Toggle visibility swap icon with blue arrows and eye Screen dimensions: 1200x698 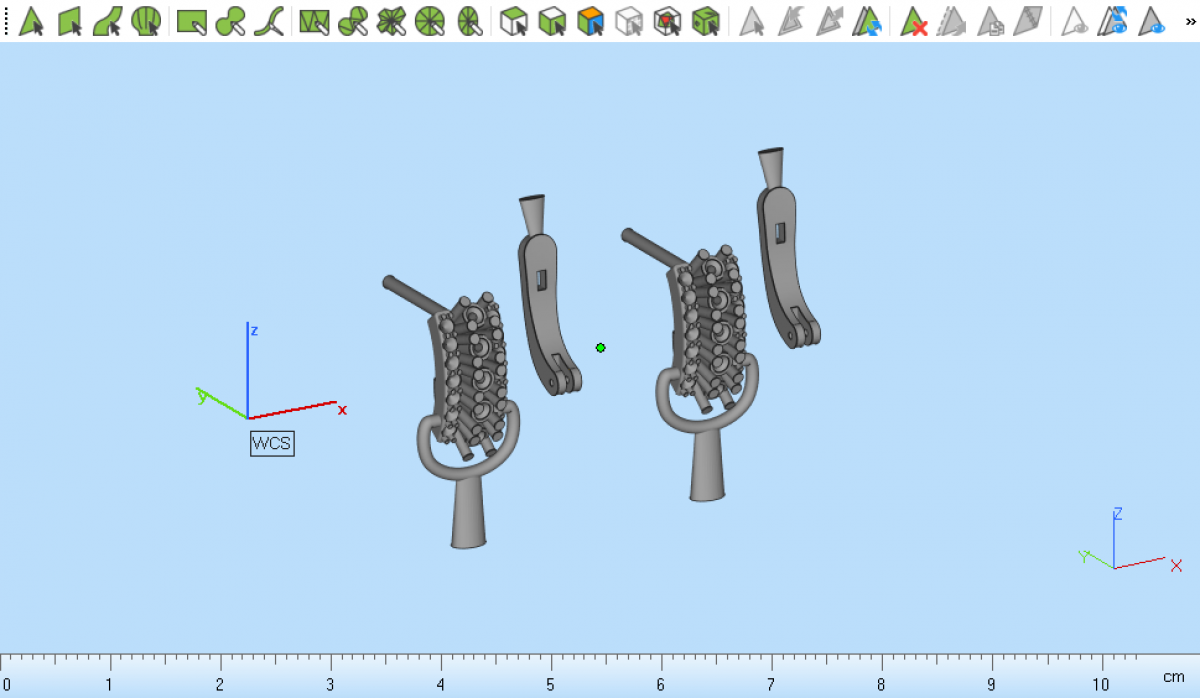(x=1113, y=21)
